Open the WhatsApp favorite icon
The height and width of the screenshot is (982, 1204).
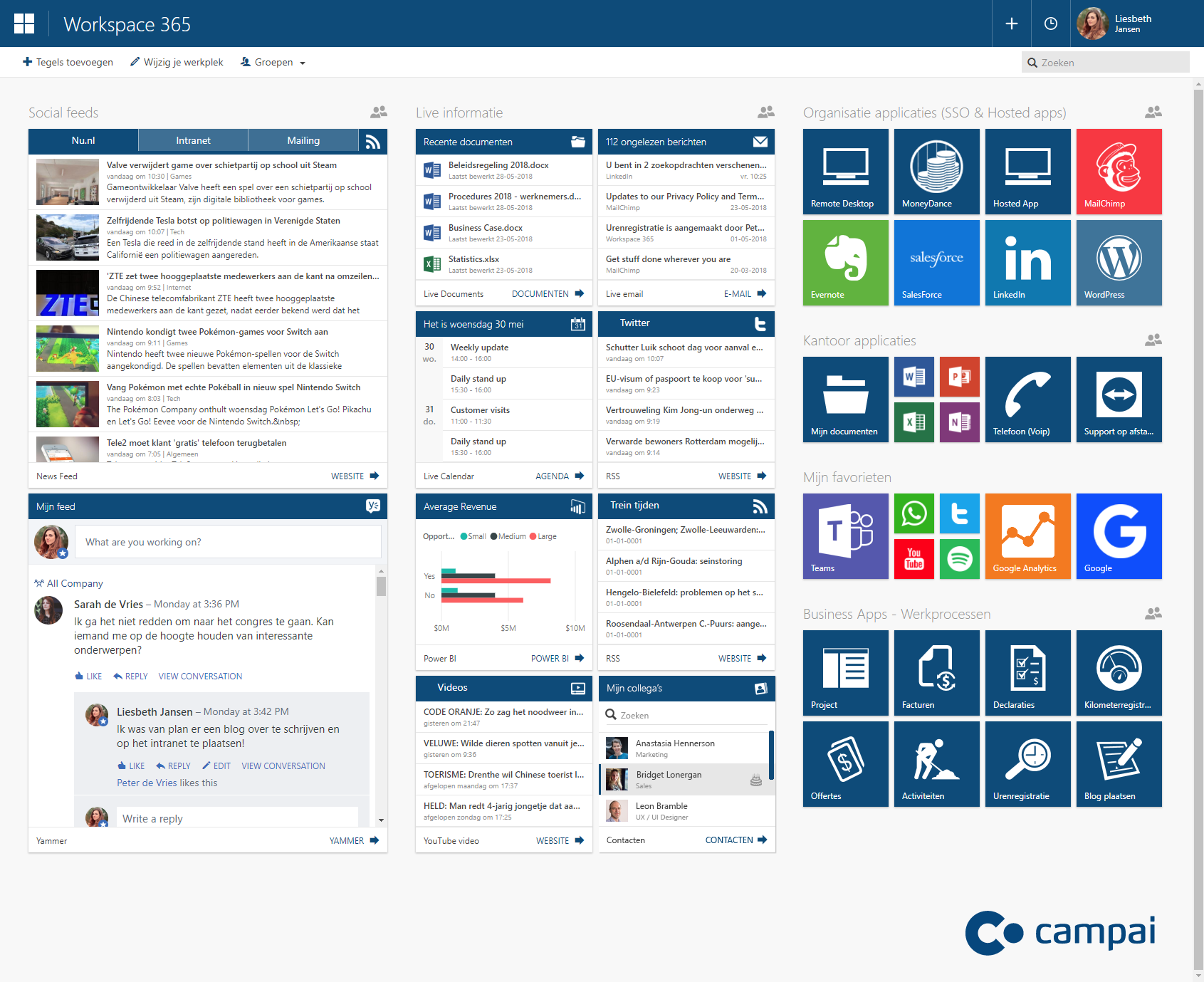[914, 513]
